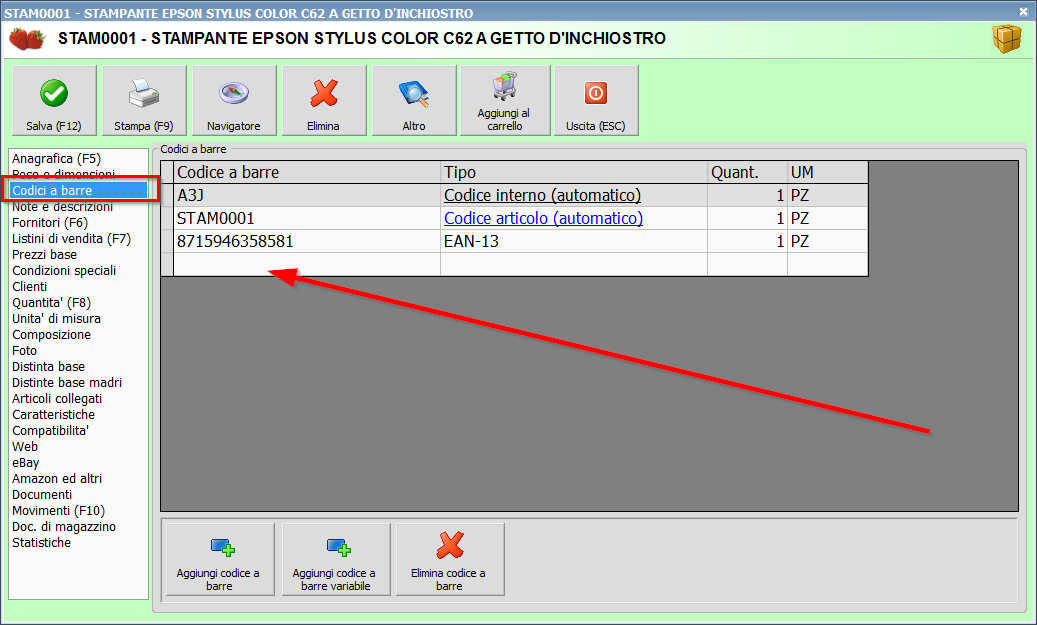Open the Anagrafica (F5) section
The image size is (1037, 625).
tap(56, 159)
